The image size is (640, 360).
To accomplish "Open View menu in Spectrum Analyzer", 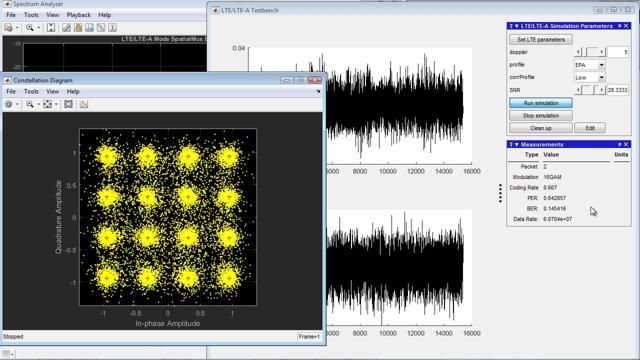I will tap(53, 15).
